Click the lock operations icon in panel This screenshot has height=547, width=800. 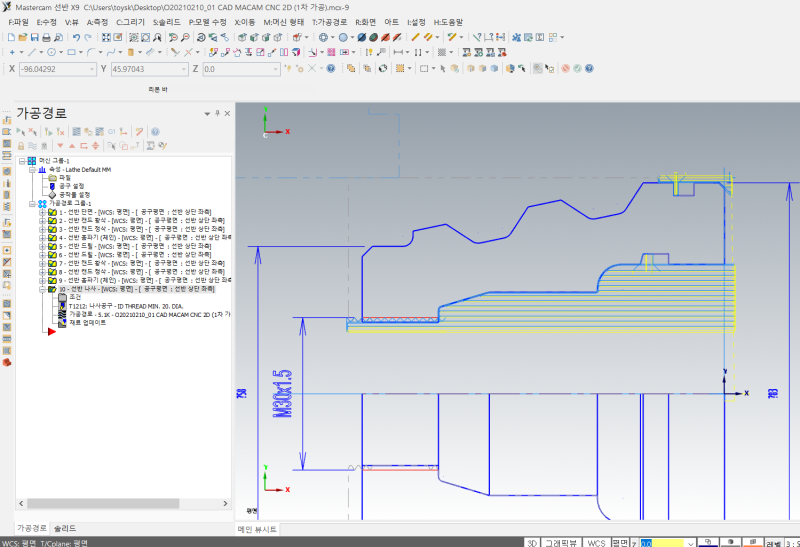pyautogui.click(x=21, y=145)
